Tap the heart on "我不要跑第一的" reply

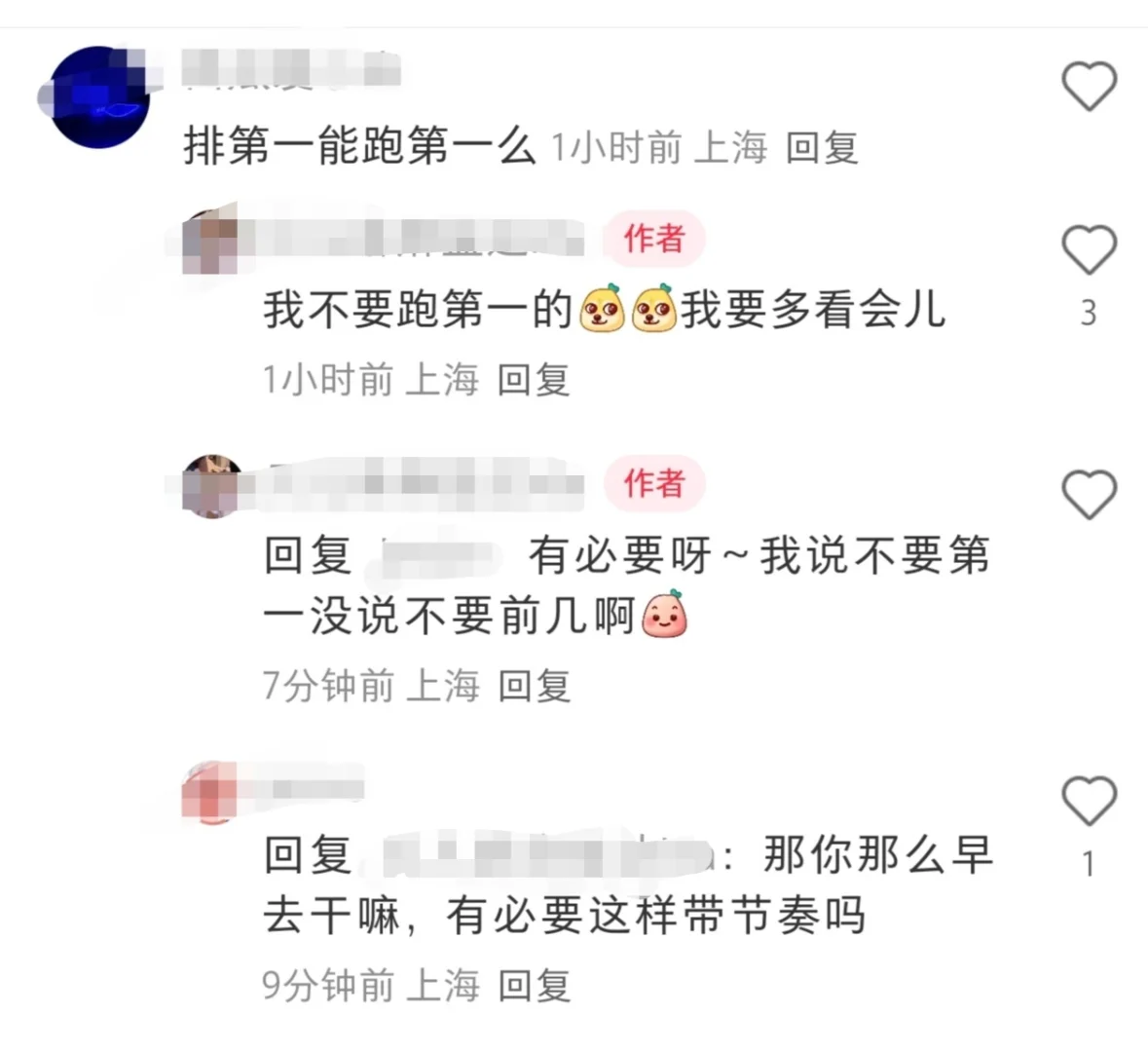point(1089,250)
